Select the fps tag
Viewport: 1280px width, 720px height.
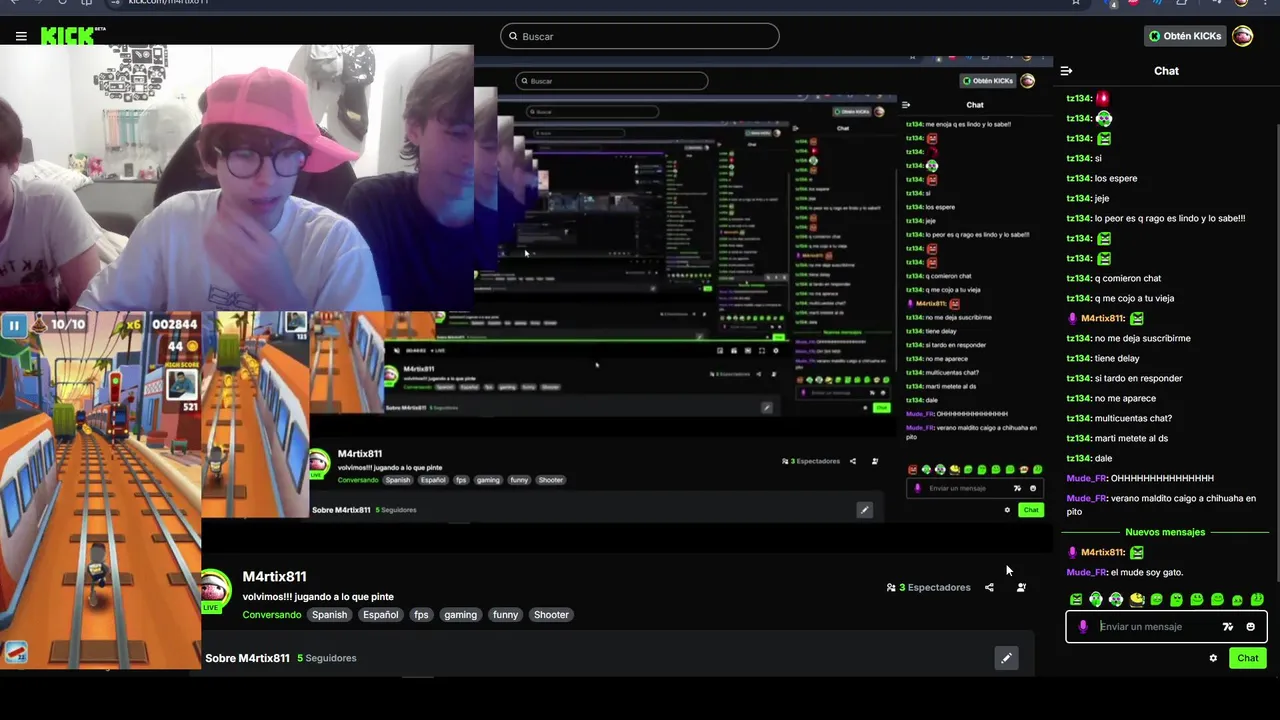click(421, 615)
